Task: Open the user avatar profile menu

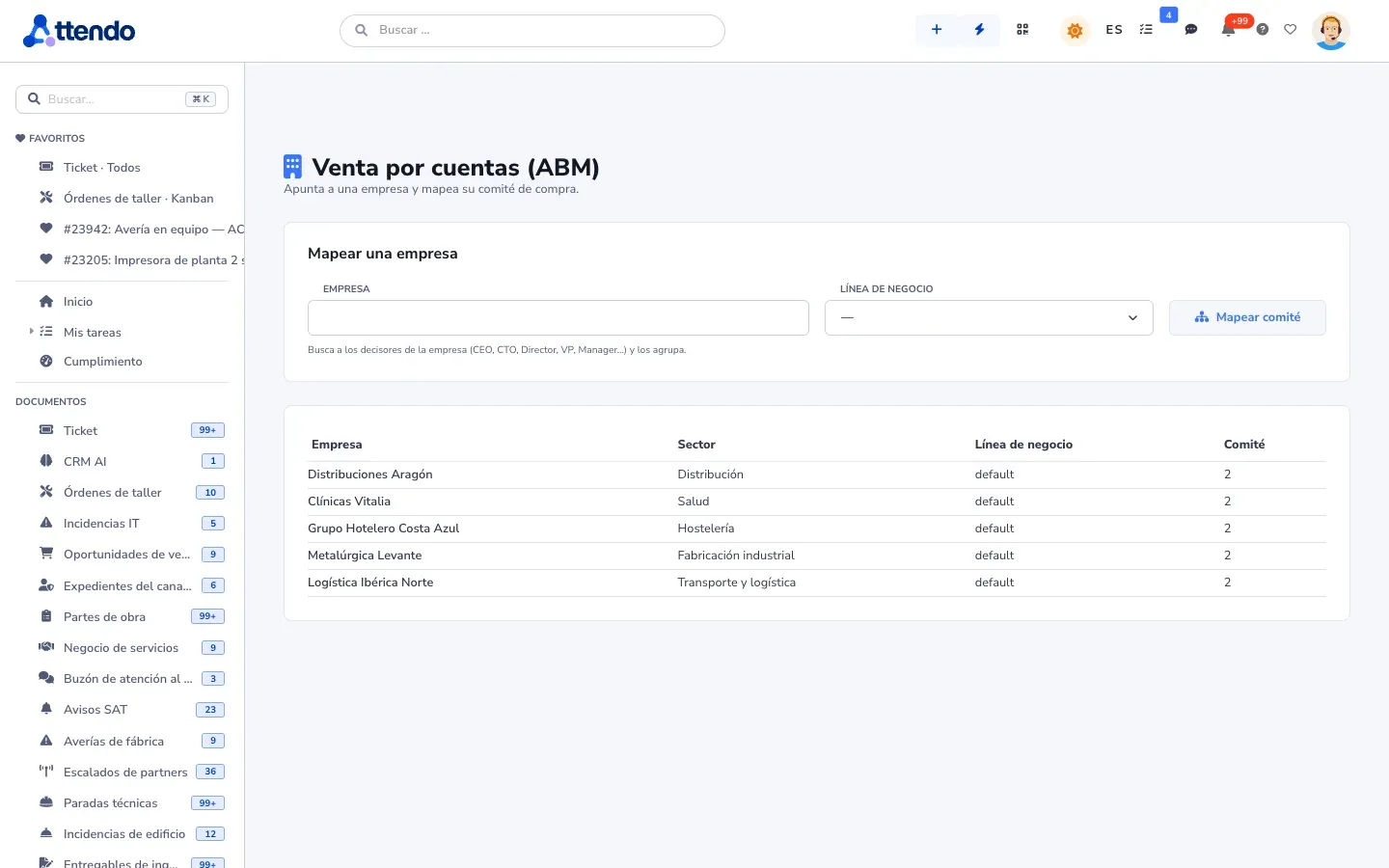Action: click(1331, 31)
